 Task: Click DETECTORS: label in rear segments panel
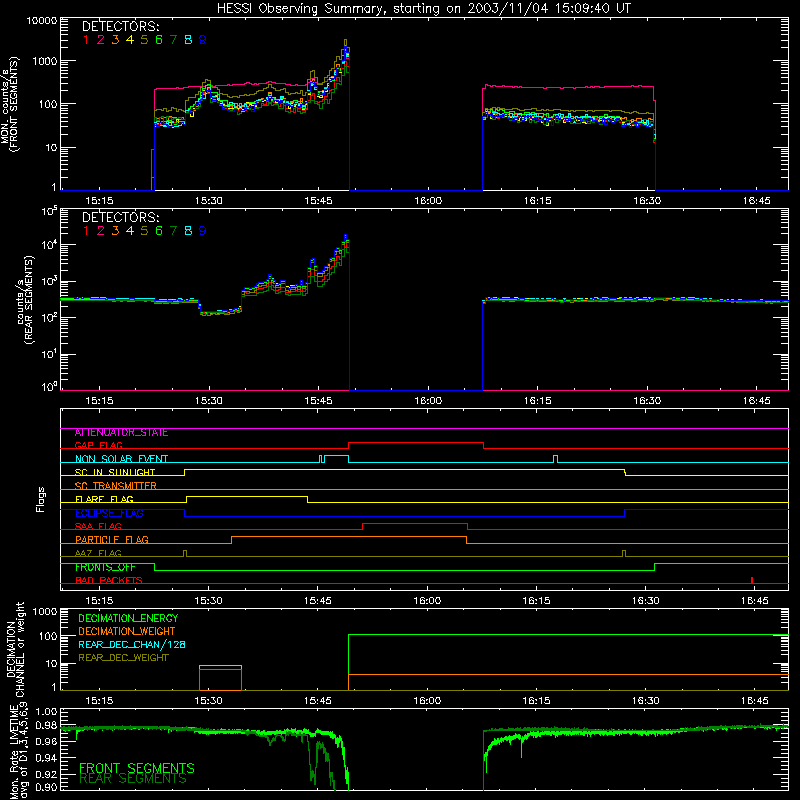[x=120, y=217]
